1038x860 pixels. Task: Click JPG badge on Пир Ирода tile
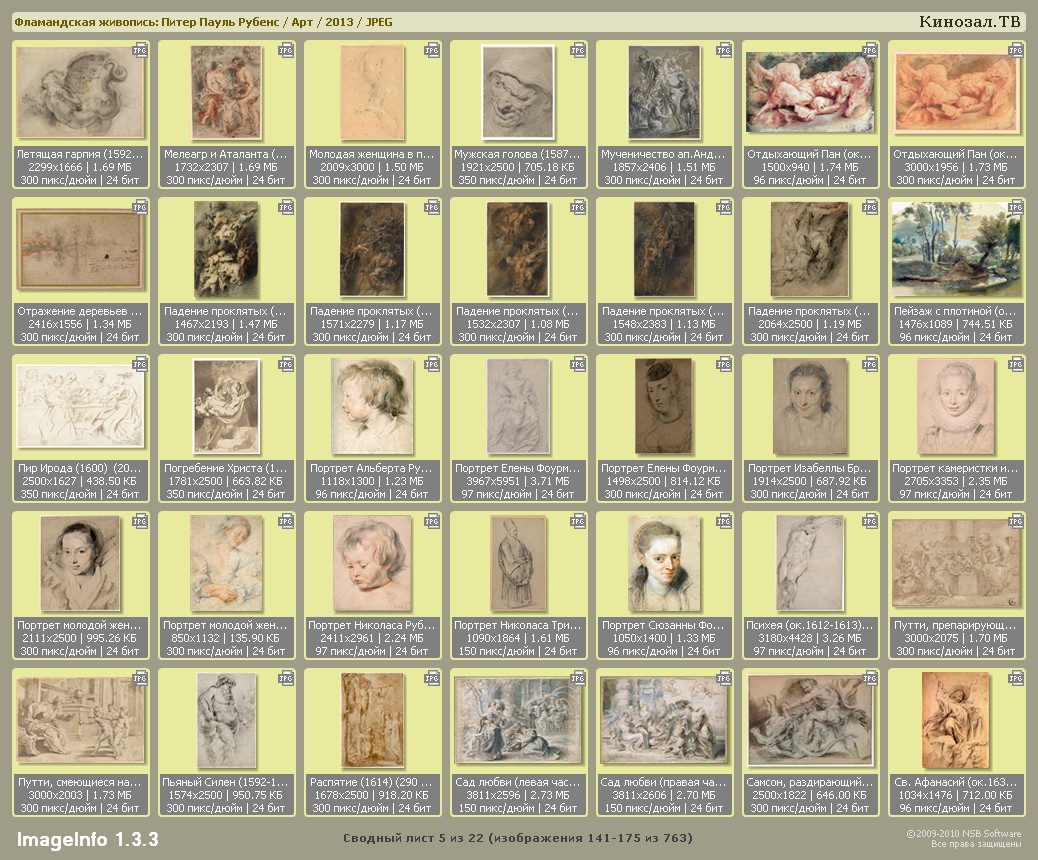pos(141,363)
